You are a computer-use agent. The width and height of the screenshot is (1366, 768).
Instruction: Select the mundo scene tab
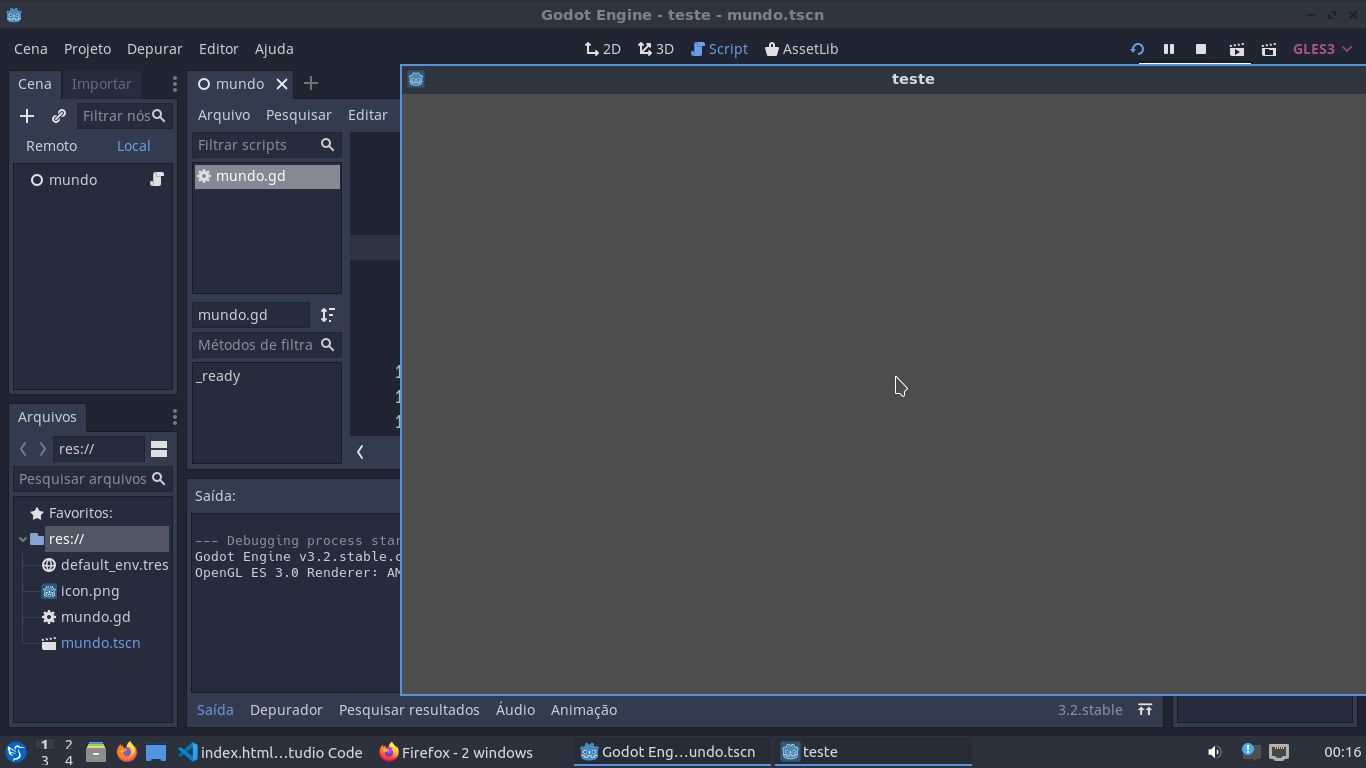tap(240, 84)
